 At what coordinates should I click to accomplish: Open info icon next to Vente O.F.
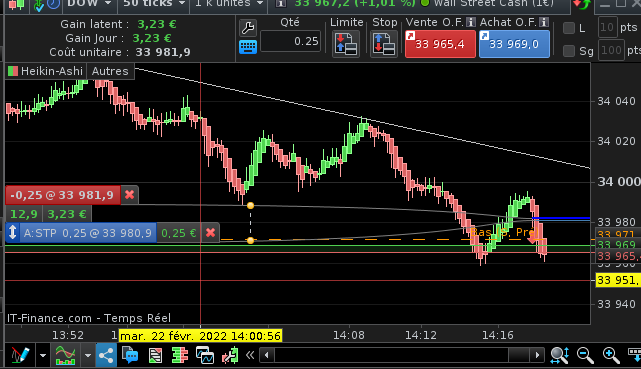pos(471,22)
